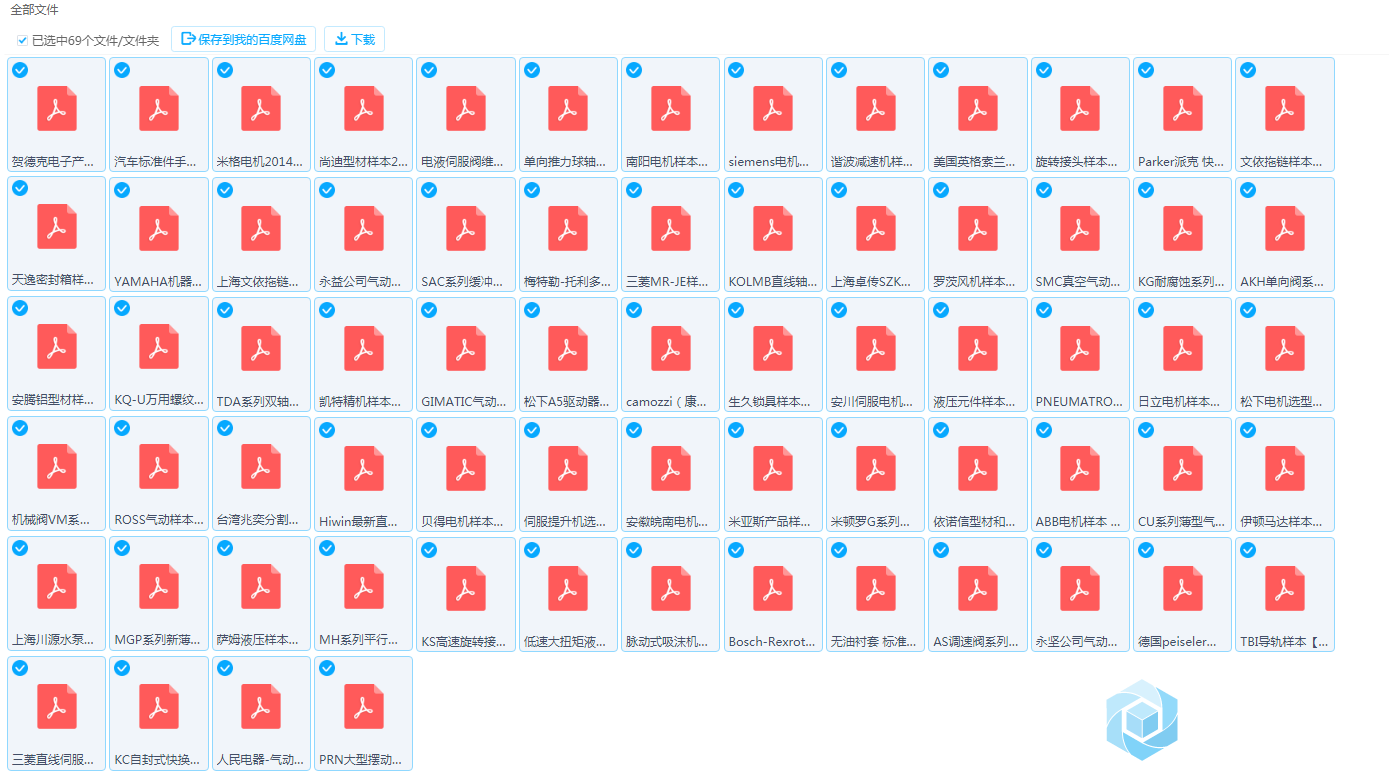The height and width of the screenshot is (774, 1389).
Task: Uncheck the SMC真空气动 file checkmark
Action: [1043, 190]
